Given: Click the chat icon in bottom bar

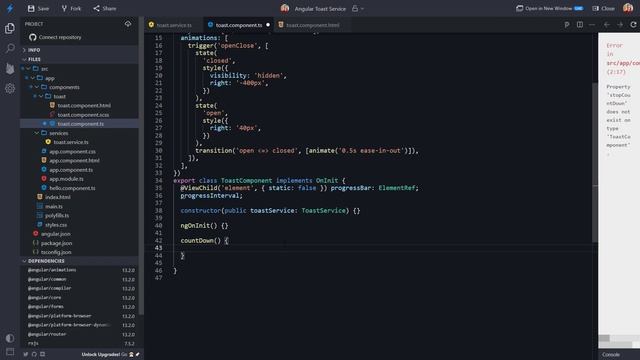Looking at the screenshot, I should pyautogui.click(x=42, y=354).
